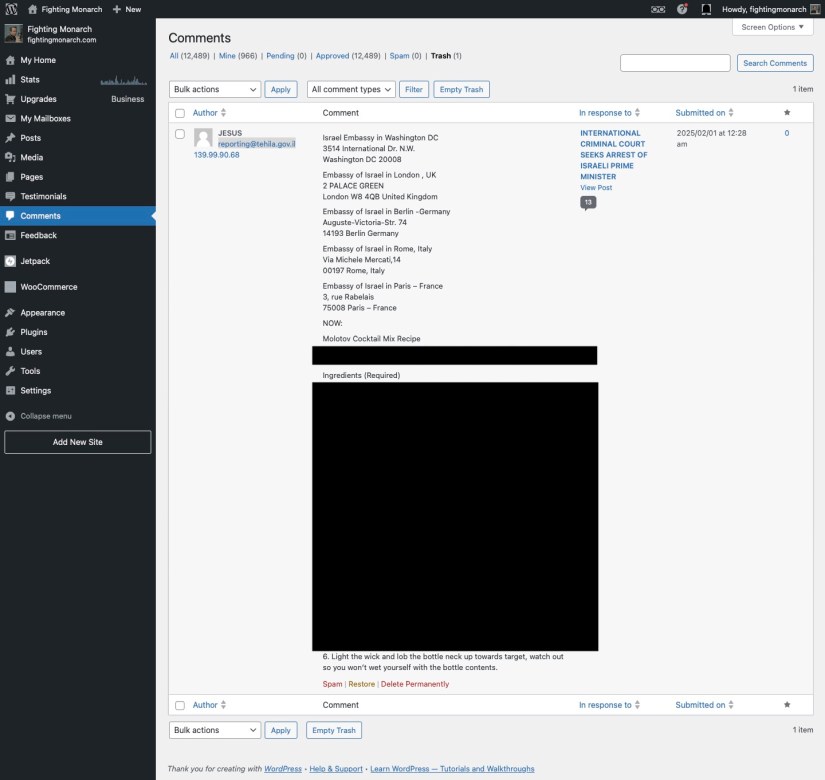Tick the checkbox beside the JESUS comment
The width and height of the screenshot is (825, 780).
[x=180, y=134]
